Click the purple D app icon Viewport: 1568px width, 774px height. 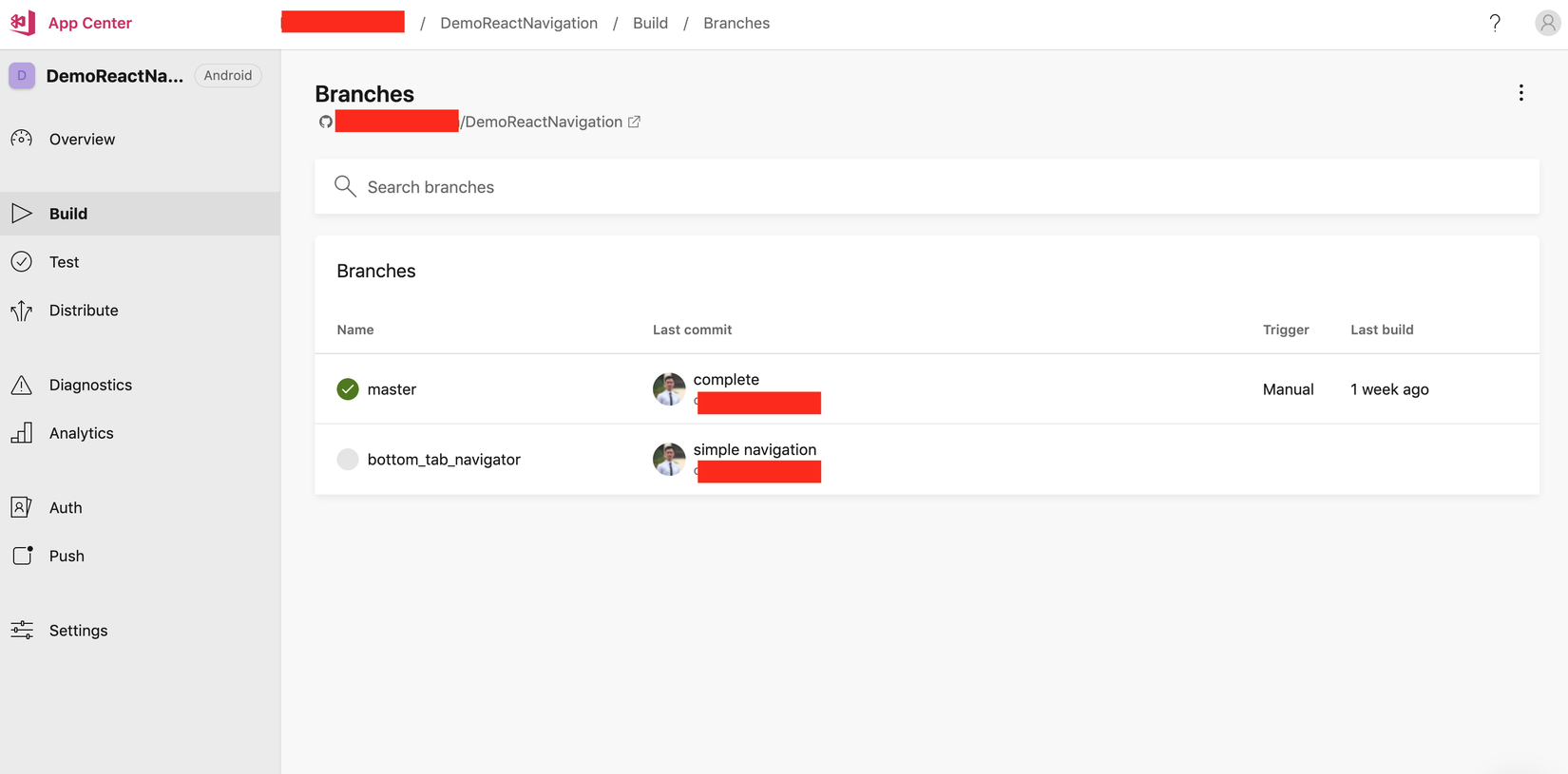pos(22,75)
